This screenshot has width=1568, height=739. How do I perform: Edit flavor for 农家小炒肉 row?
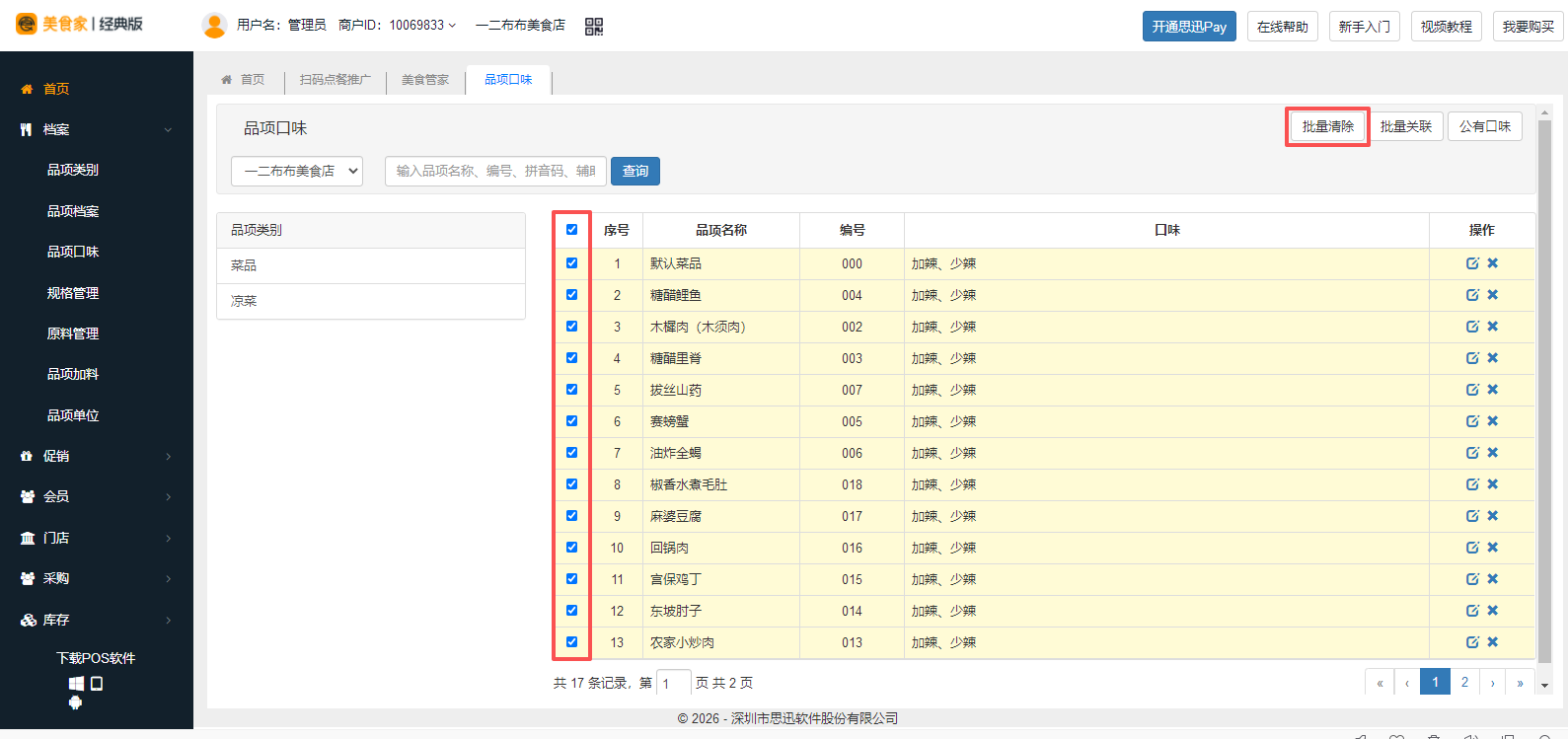pos(1472,642)
